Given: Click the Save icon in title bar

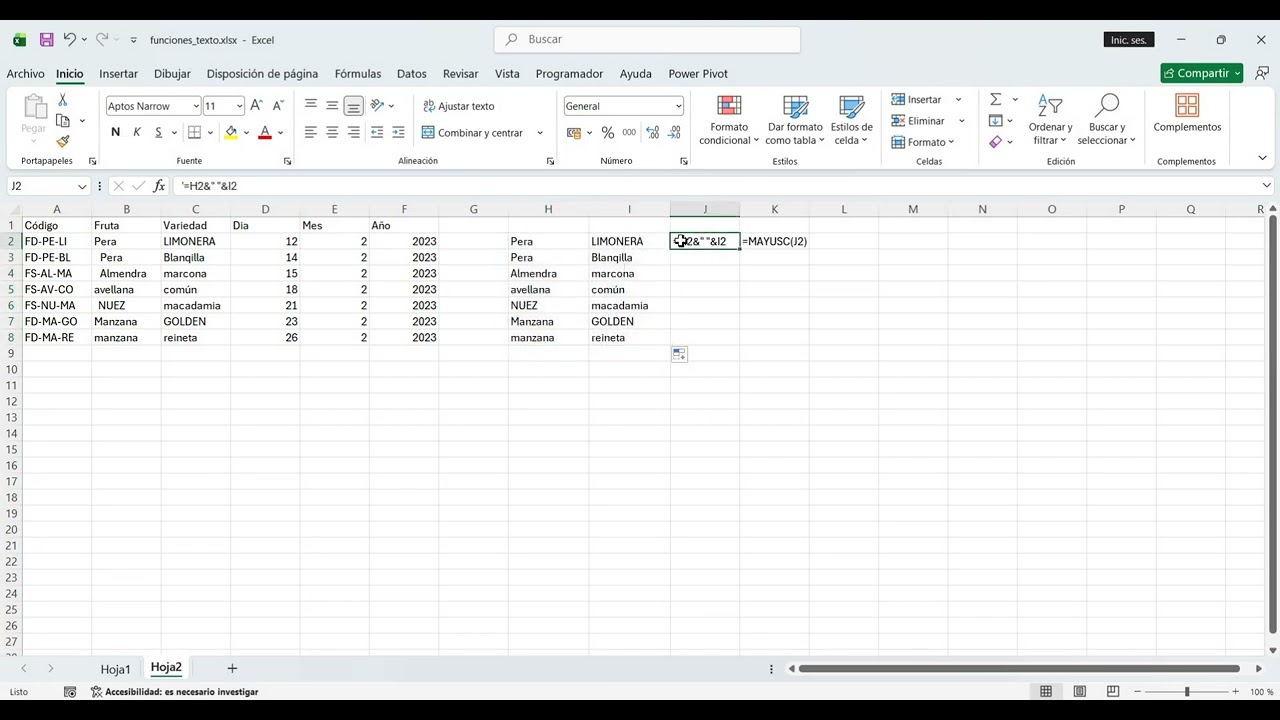Looking at the screenshot, I should click(x=46, y=40).
